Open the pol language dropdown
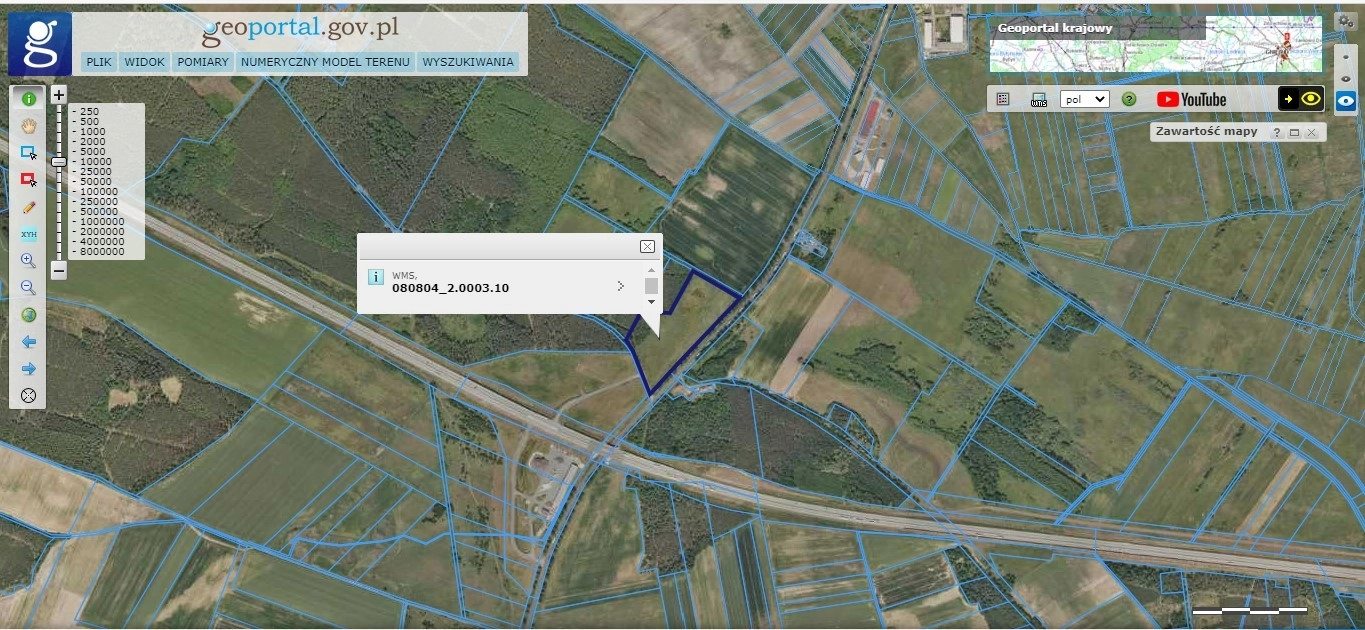The height and width of the screenshot is (630, 1365). (x=1085, y=99)
